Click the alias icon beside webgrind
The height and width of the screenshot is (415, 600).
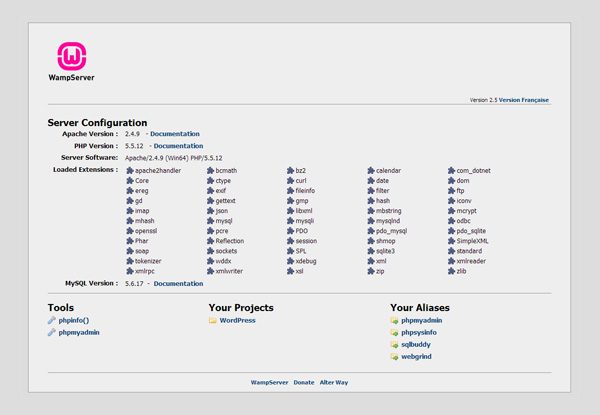[395, 357]
